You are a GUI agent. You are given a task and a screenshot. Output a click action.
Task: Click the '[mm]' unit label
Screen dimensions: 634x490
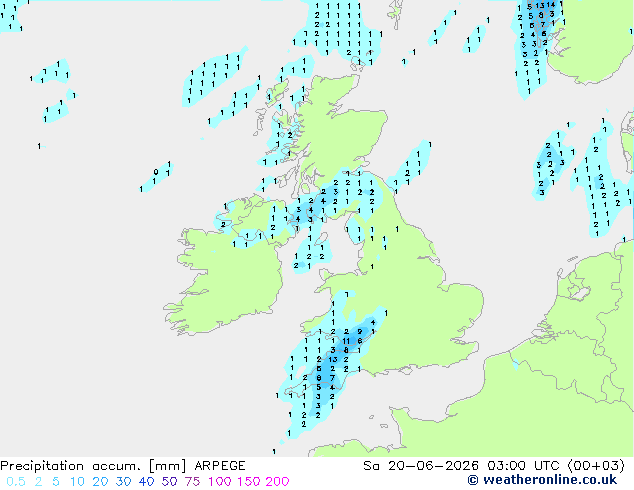167,466
